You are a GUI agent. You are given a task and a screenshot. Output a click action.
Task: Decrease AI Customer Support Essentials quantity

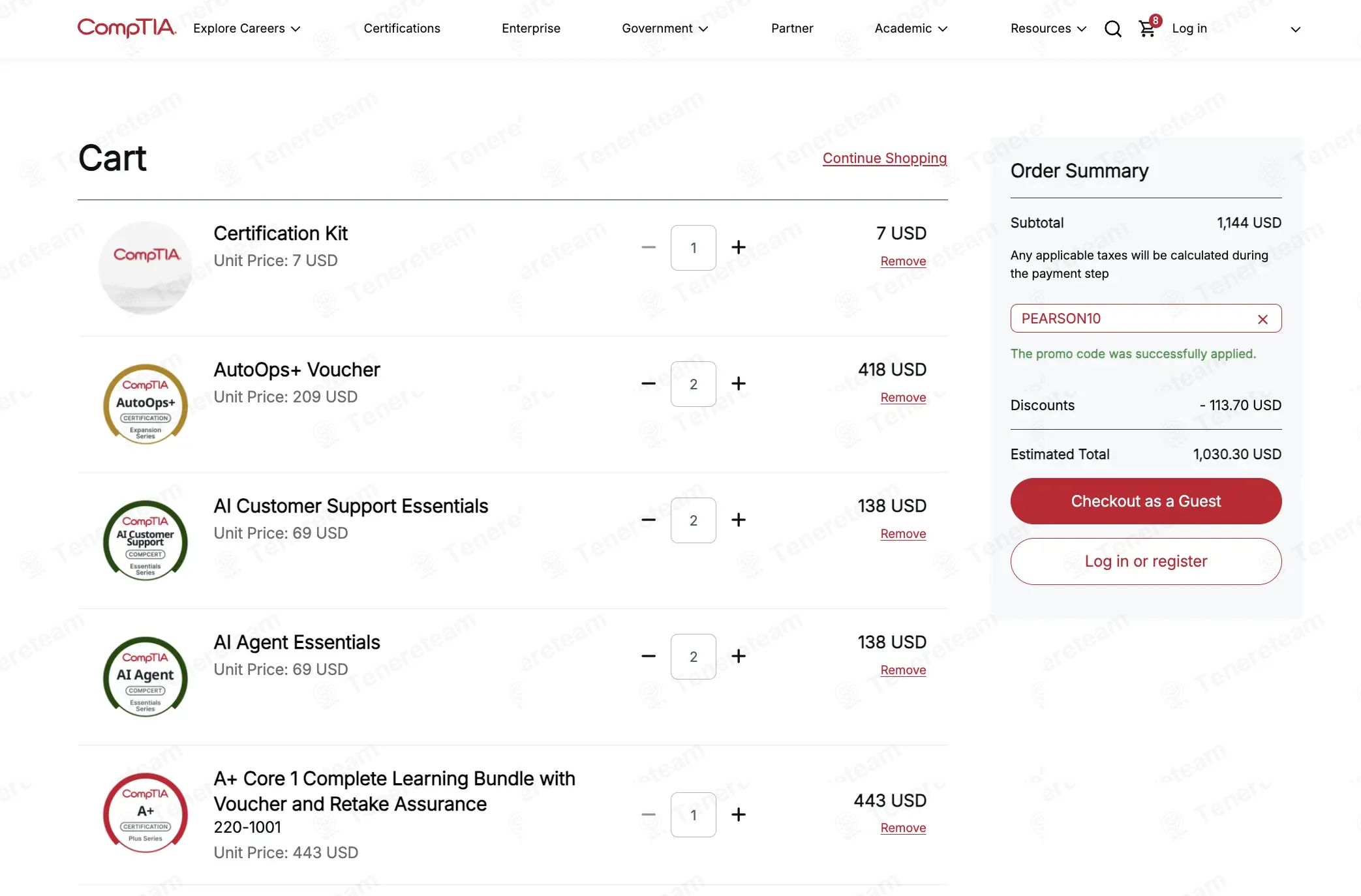click(649, 520)
